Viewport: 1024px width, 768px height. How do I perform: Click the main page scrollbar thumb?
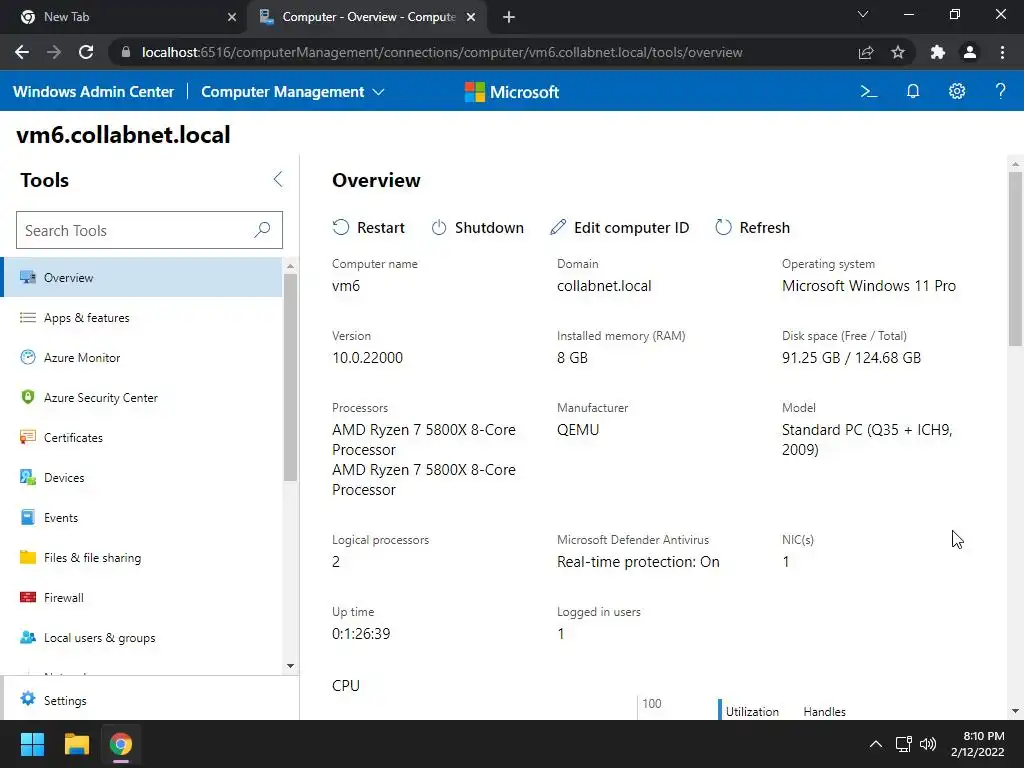pos(1015,259)
